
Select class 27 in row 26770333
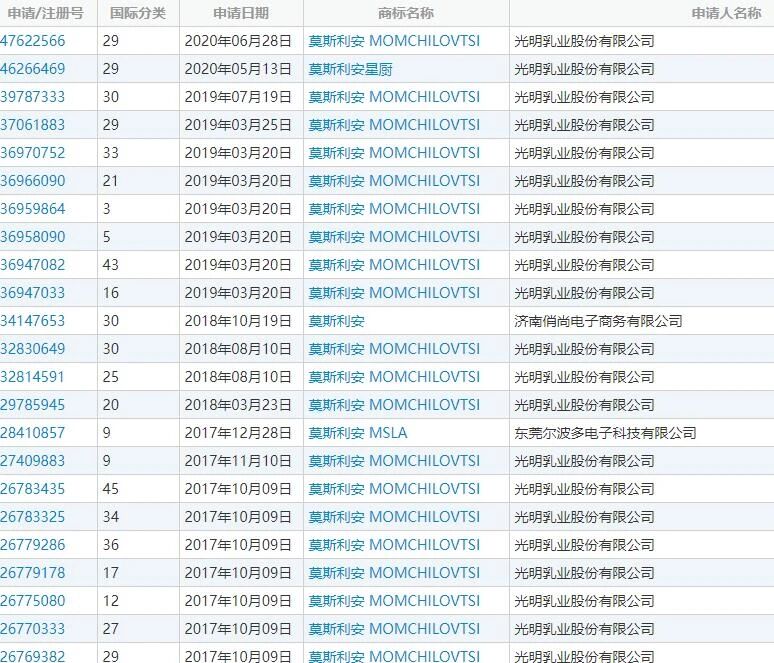111,628
